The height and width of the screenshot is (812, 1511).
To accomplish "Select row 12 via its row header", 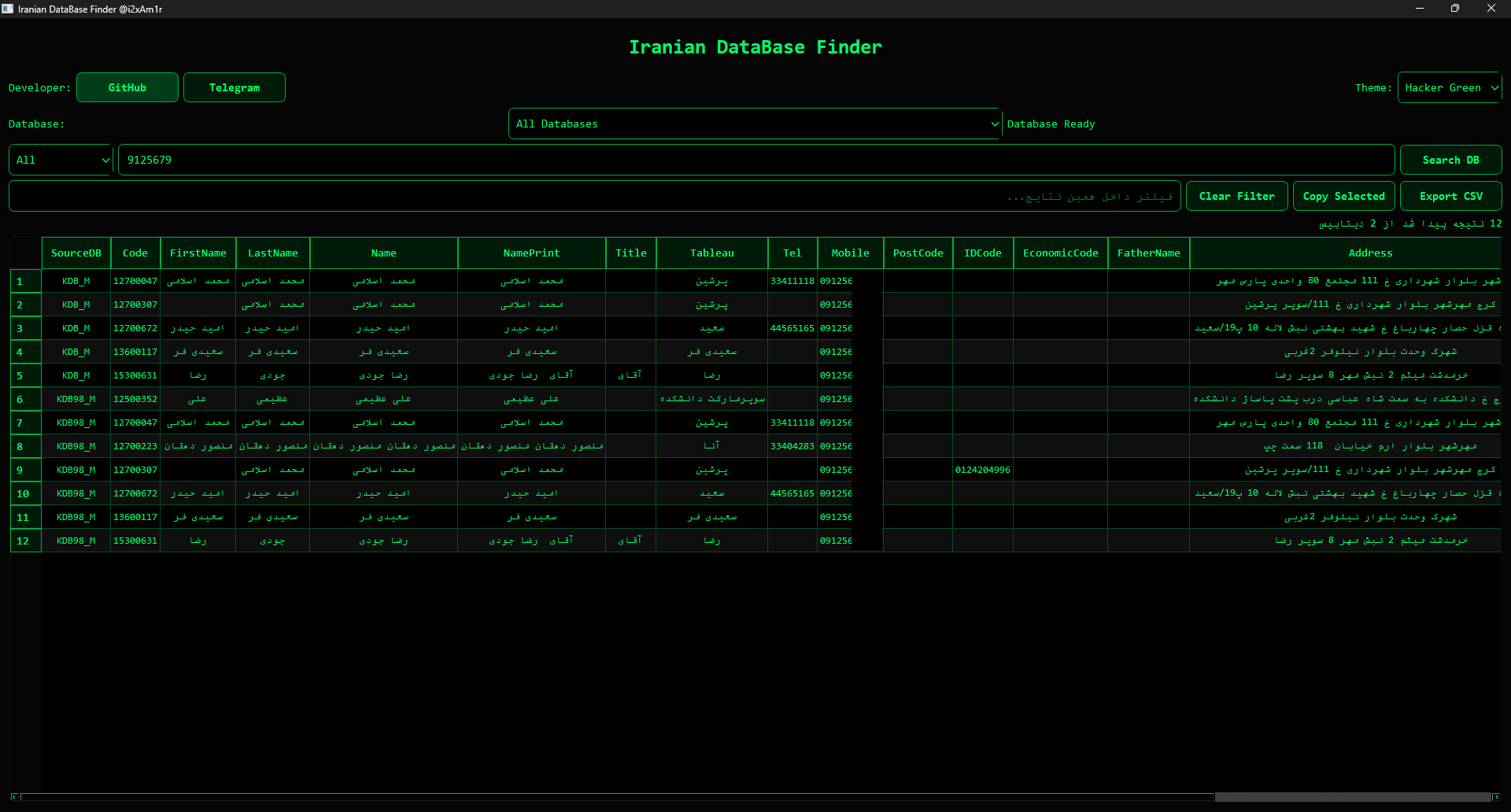I will coord(26,541).
